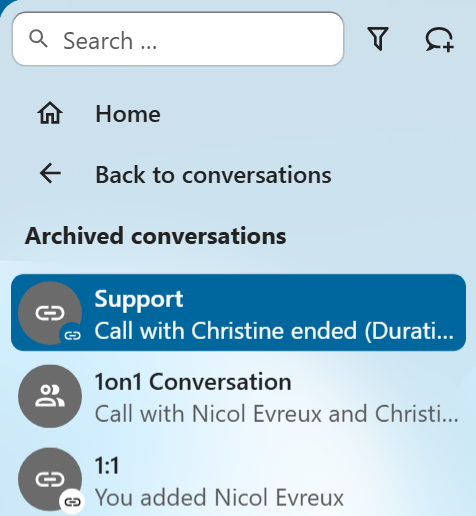476x516 pixels.
Task: Click the 1on1 Conversation group avatar
Action: (50, 396)
